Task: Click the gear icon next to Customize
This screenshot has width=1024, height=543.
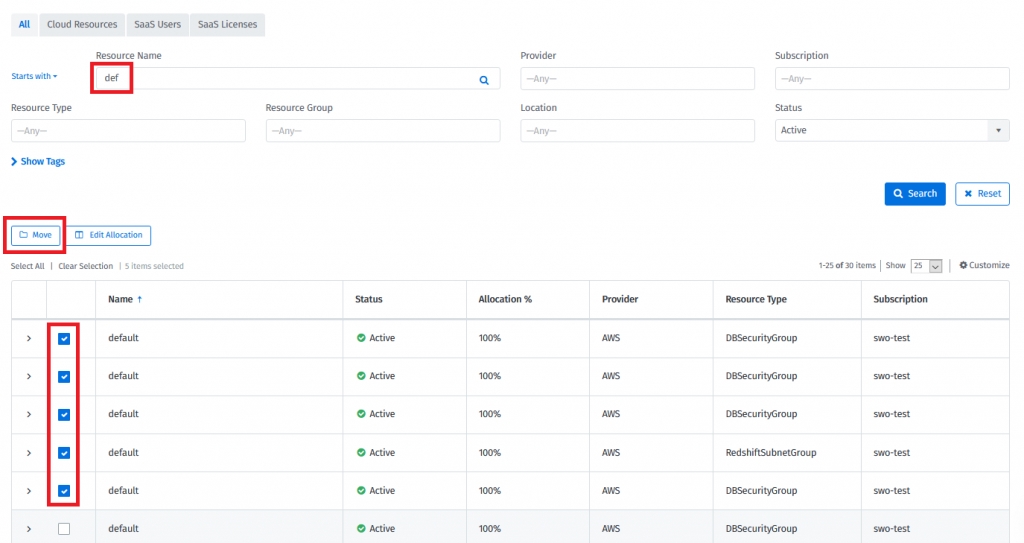Action: click(x=963, y=265)
